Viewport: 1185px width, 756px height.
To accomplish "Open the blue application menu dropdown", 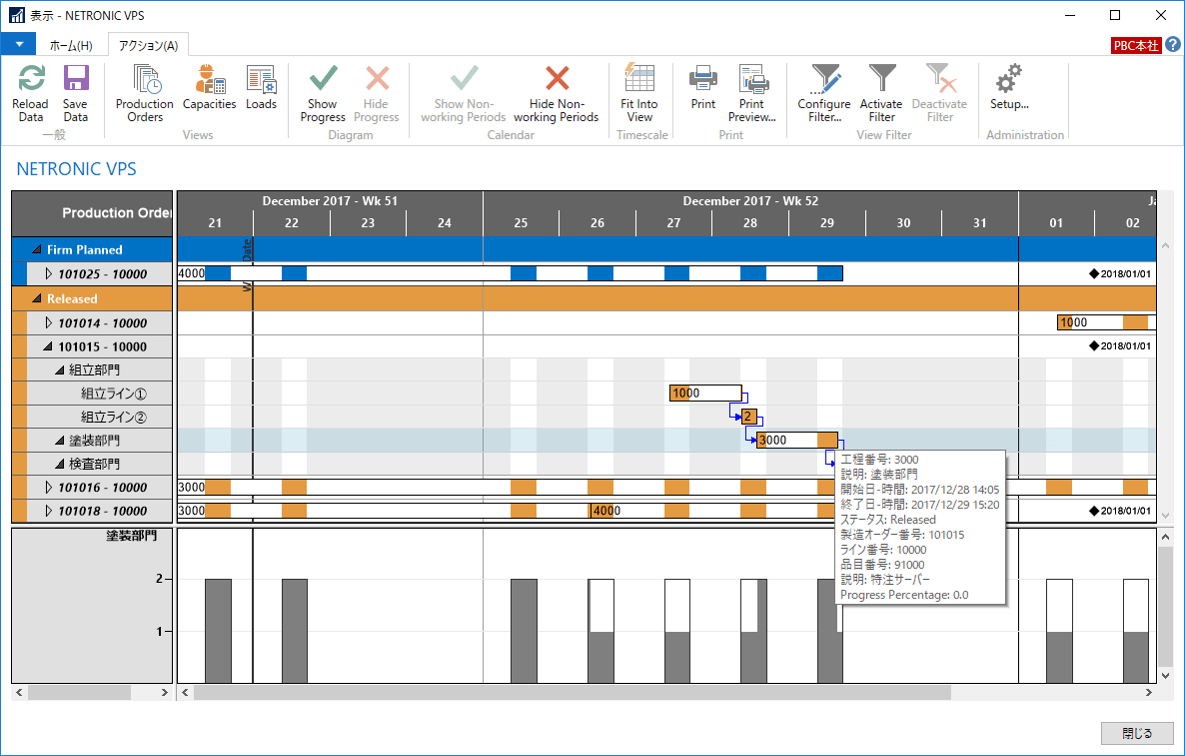I will pos(18,45).
